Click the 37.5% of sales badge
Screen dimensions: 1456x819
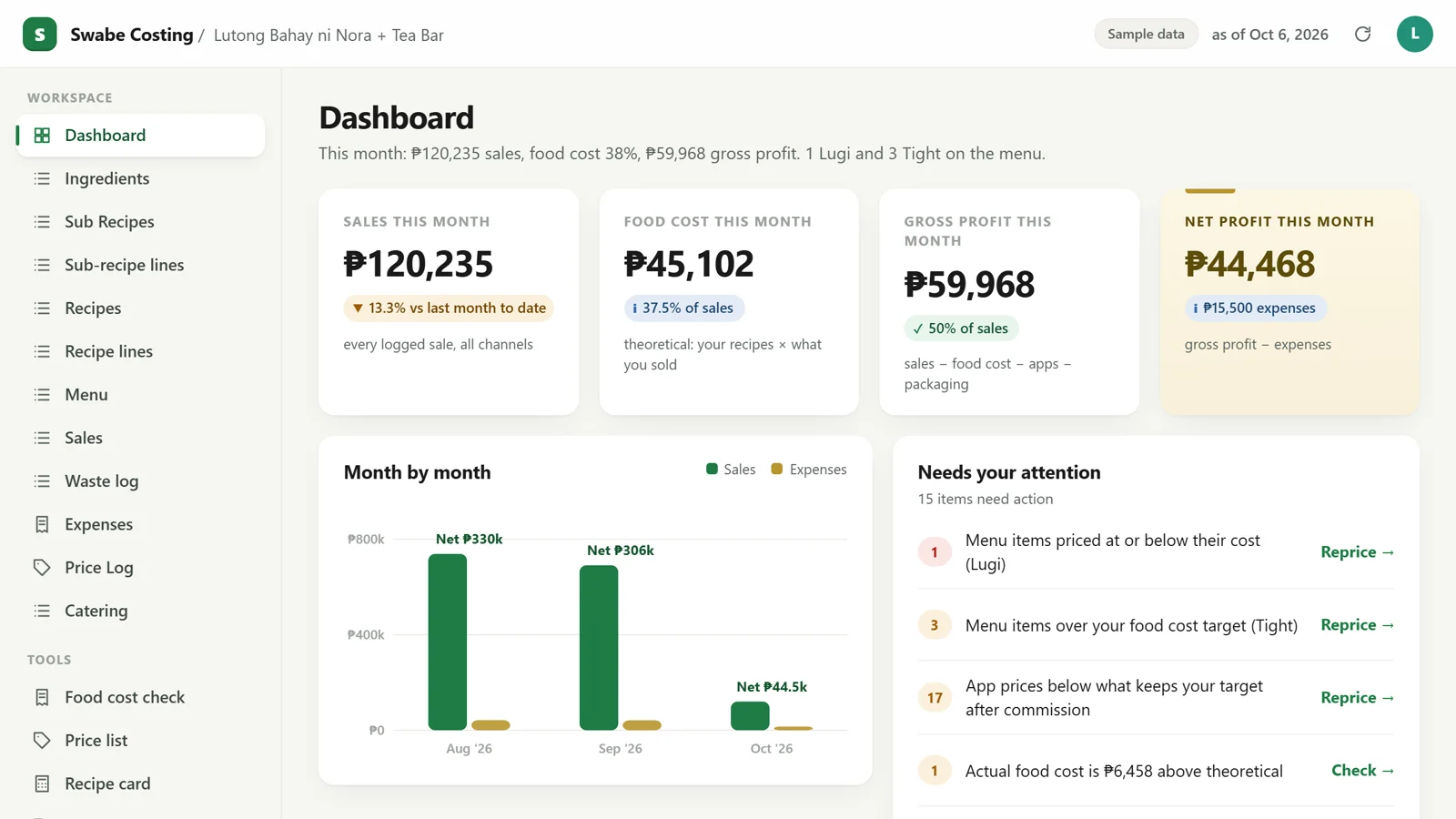click(x=684, y=308)
